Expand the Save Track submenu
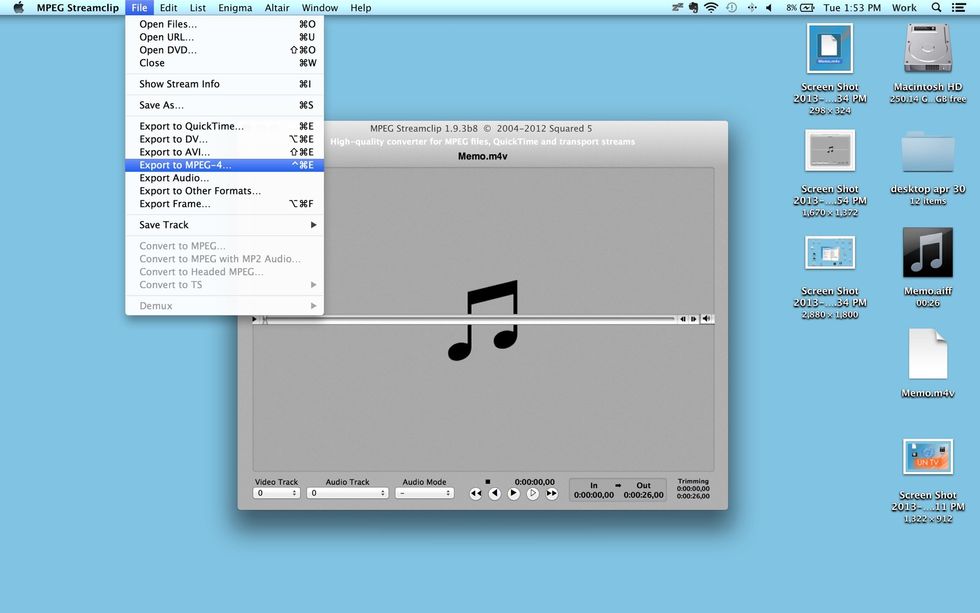Screen dimensions: 980x613 (x=224, y=225)
